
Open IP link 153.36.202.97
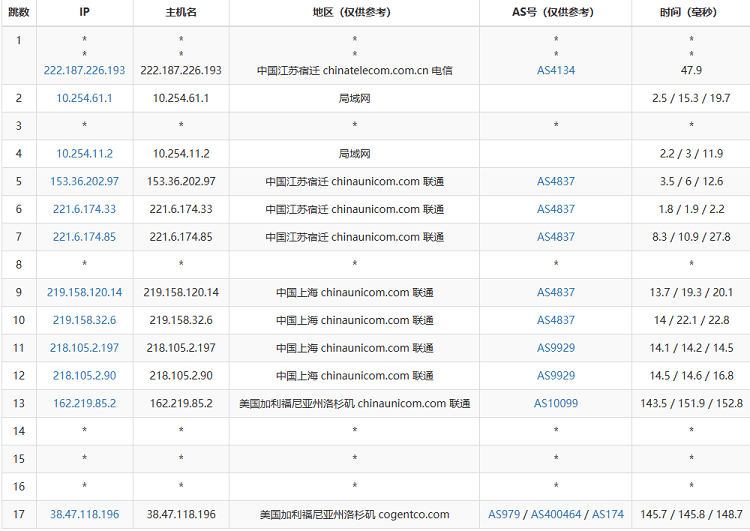click(x=84, y=181)
